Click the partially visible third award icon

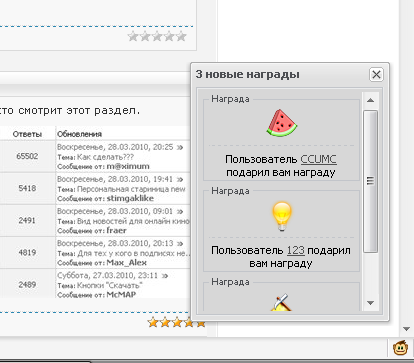(x=281, y=302)
